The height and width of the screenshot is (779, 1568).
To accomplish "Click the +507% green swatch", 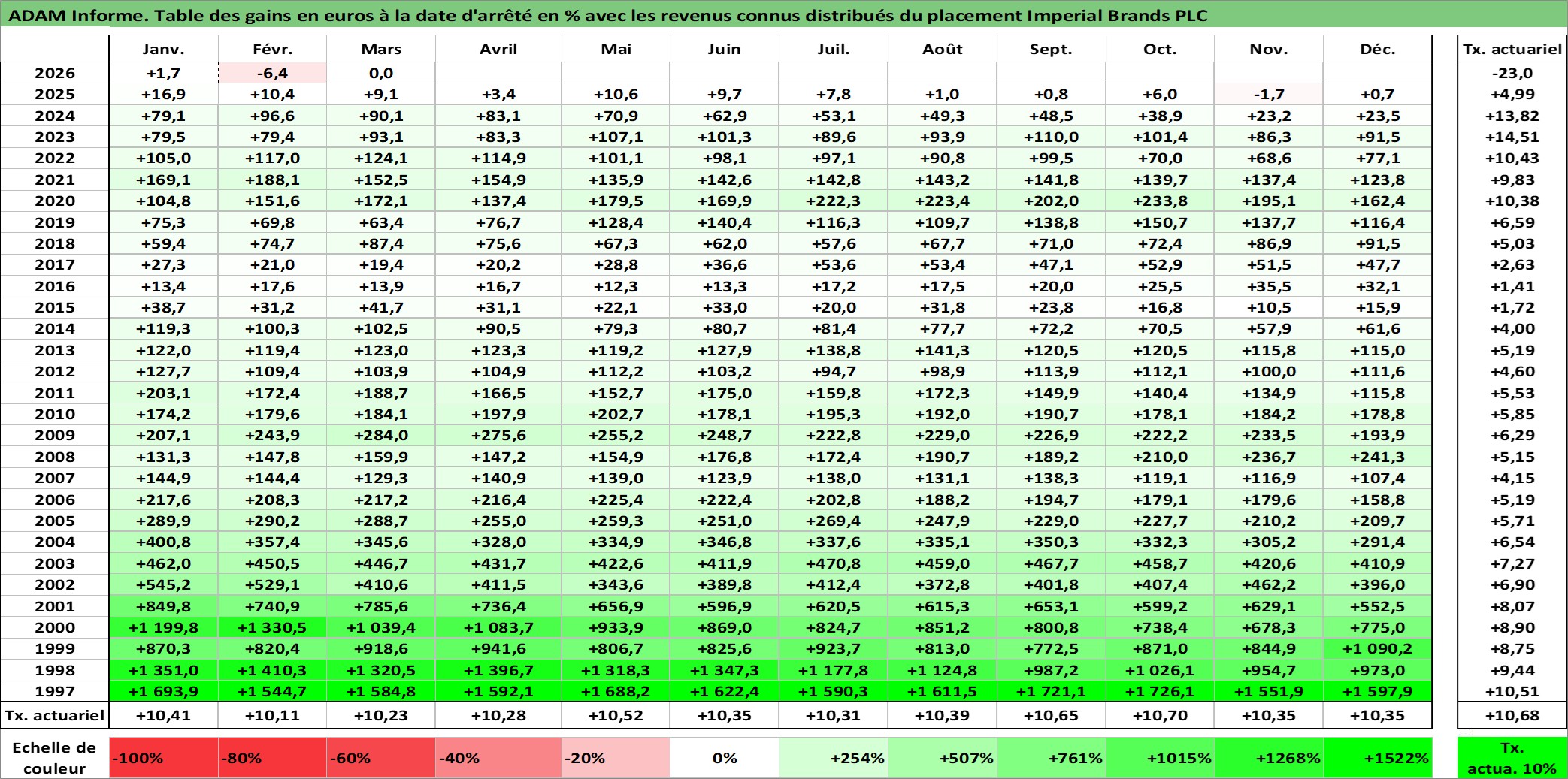I will click(x=943, y=758).
